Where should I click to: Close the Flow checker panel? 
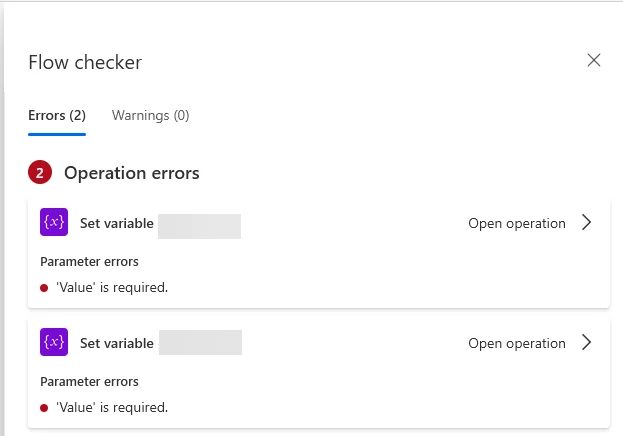594,61
